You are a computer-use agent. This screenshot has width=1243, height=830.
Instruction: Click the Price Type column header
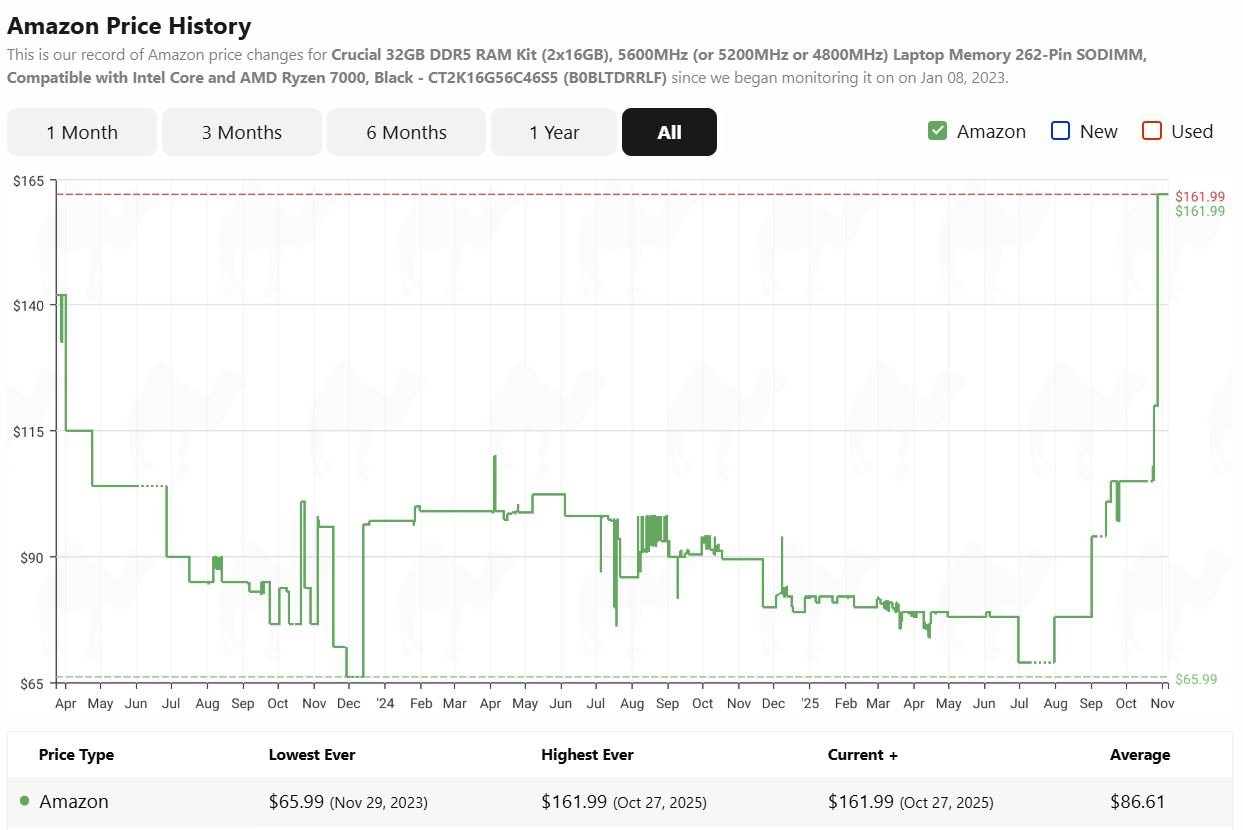(x=76, y=755)
